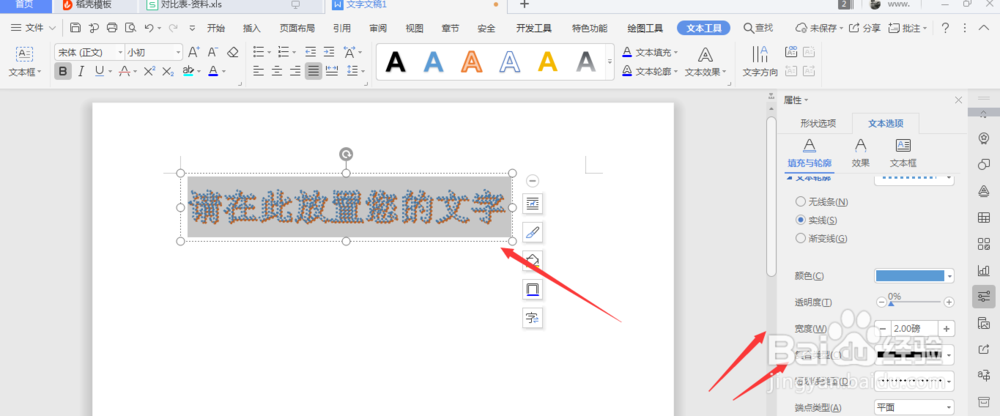Clear formatting with the eraser icon
This screenshot has height=416, width=1000.
point(233,52)
